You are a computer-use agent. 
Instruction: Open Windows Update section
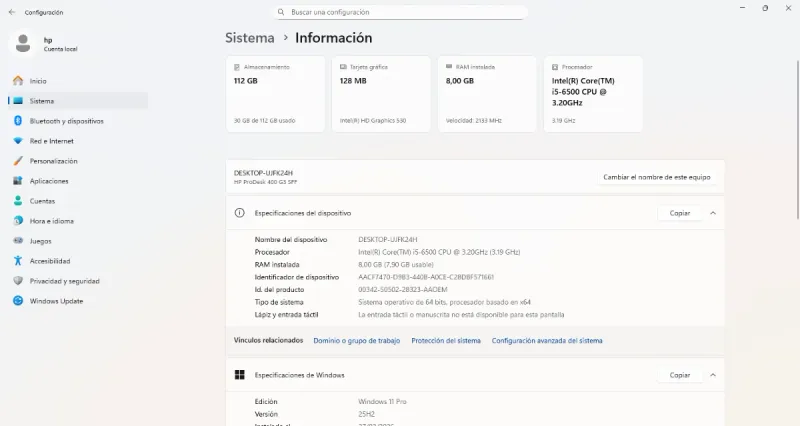coord(78,300)
